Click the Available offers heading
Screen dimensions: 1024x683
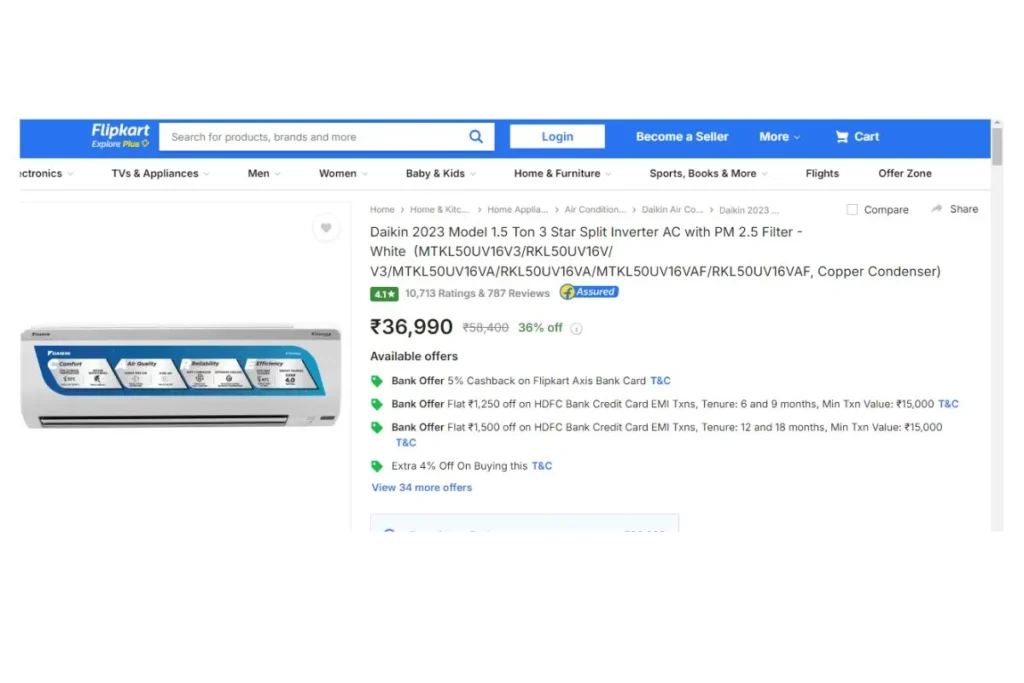pyautogui.click(x=414, y=357)
